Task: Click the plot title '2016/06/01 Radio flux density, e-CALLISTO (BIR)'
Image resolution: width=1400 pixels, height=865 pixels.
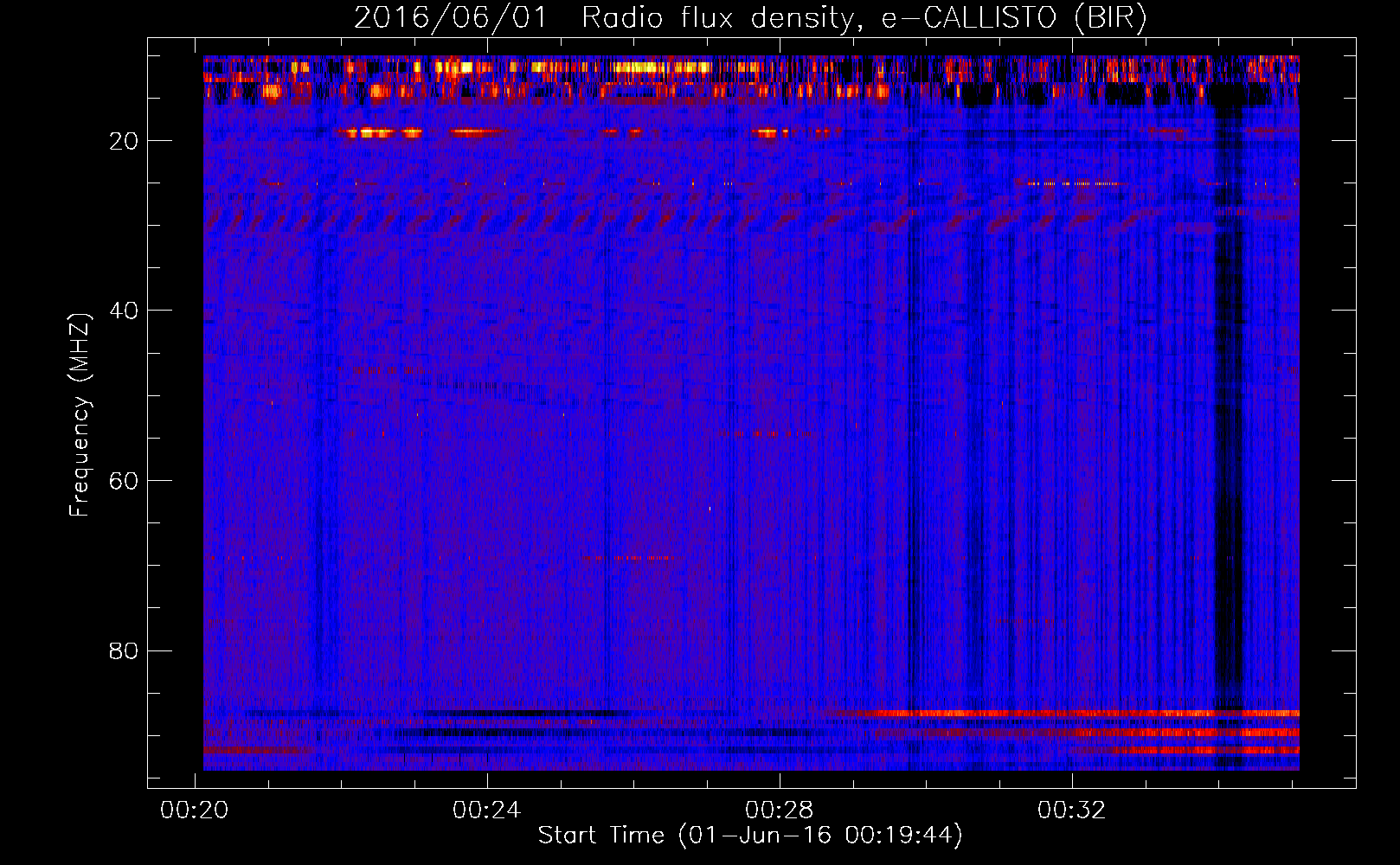Action: (x=750, y=17)
